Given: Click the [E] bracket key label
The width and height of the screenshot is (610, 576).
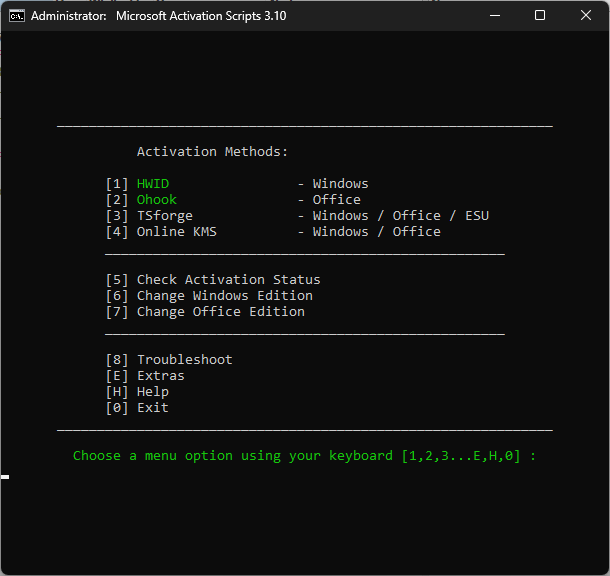Looking at the screenshot, I should (x=117, y=376).
